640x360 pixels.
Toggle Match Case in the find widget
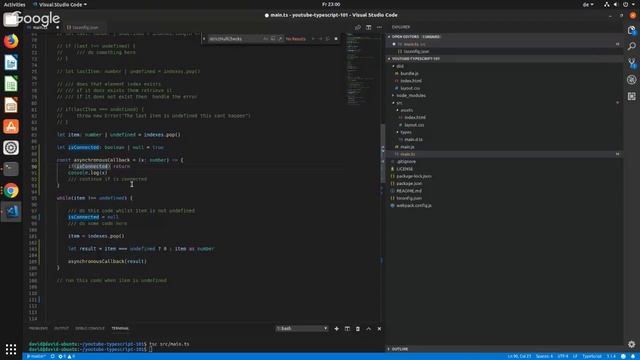266,39
